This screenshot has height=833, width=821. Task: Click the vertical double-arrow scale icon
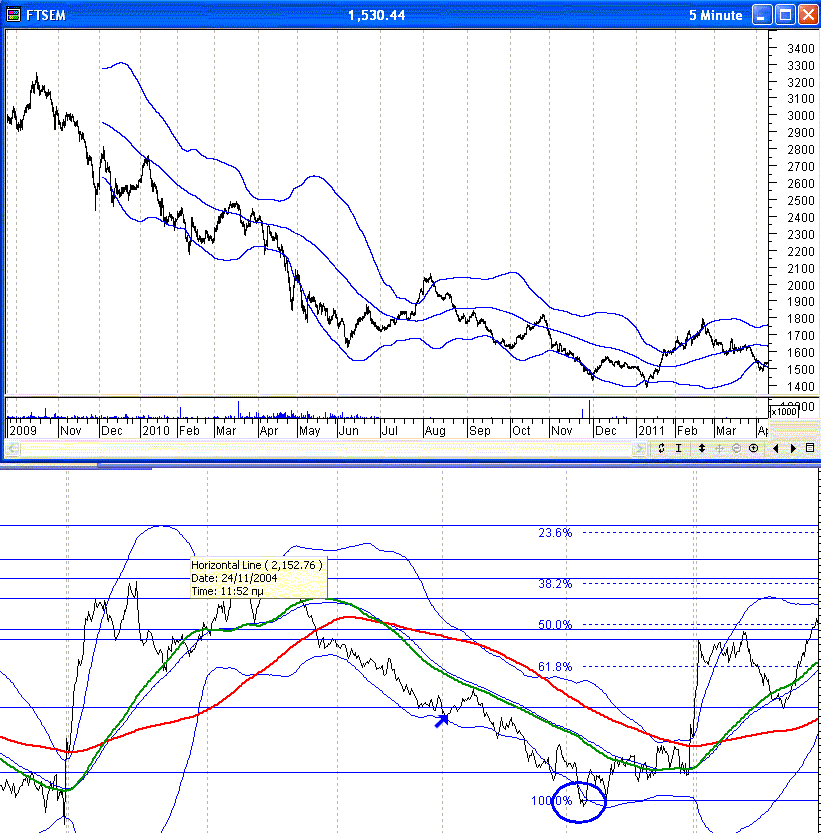click(702, 449)
